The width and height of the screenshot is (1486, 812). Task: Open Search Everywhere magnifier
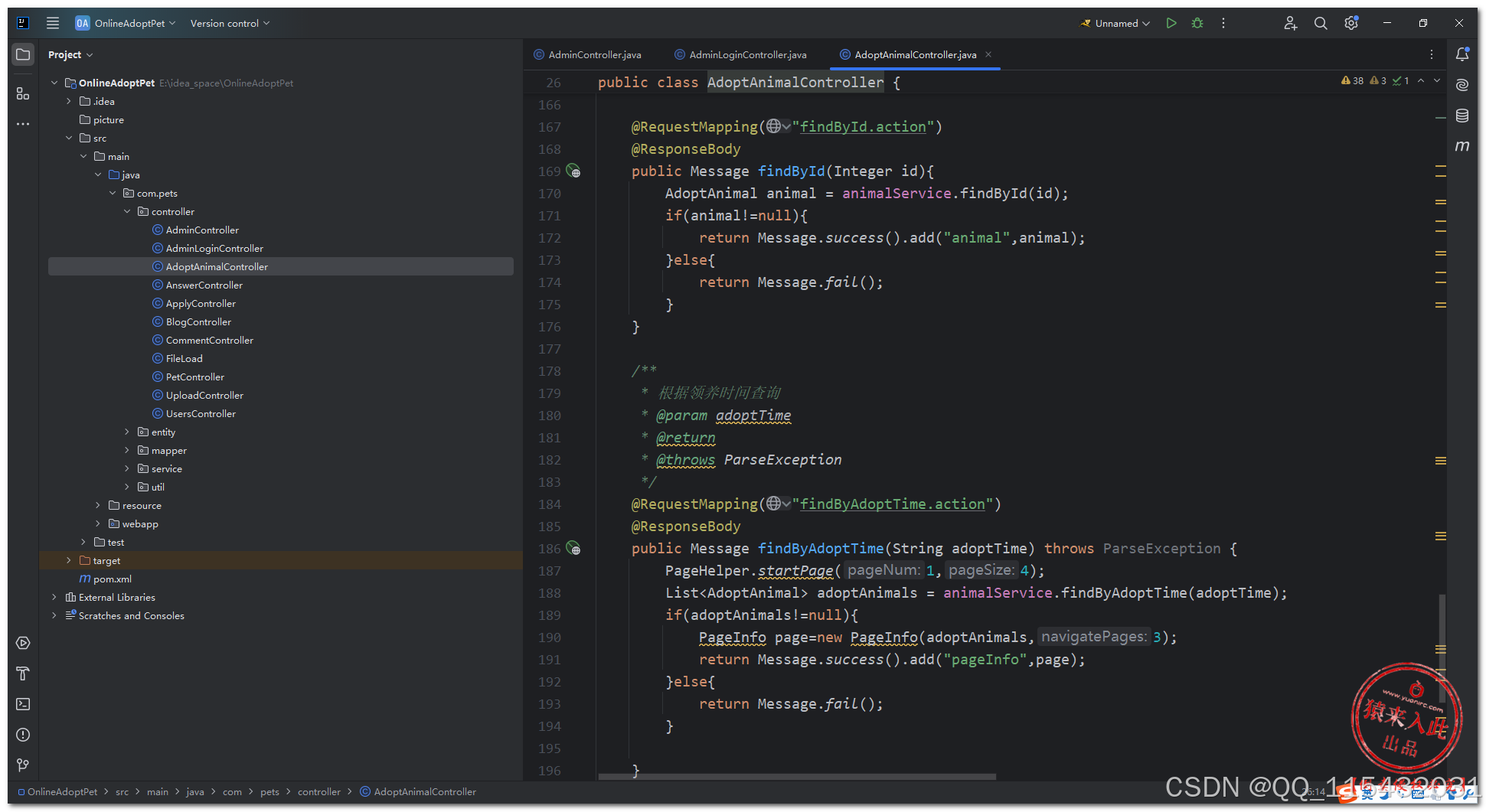click(x=1321, y=23)
